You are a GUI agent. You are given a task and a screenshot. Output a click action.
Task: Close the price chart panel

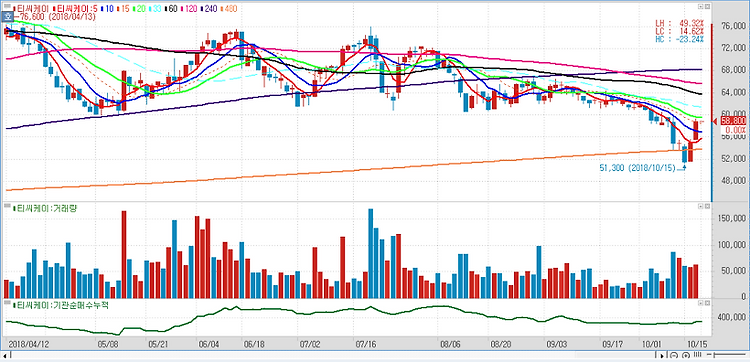707,7
